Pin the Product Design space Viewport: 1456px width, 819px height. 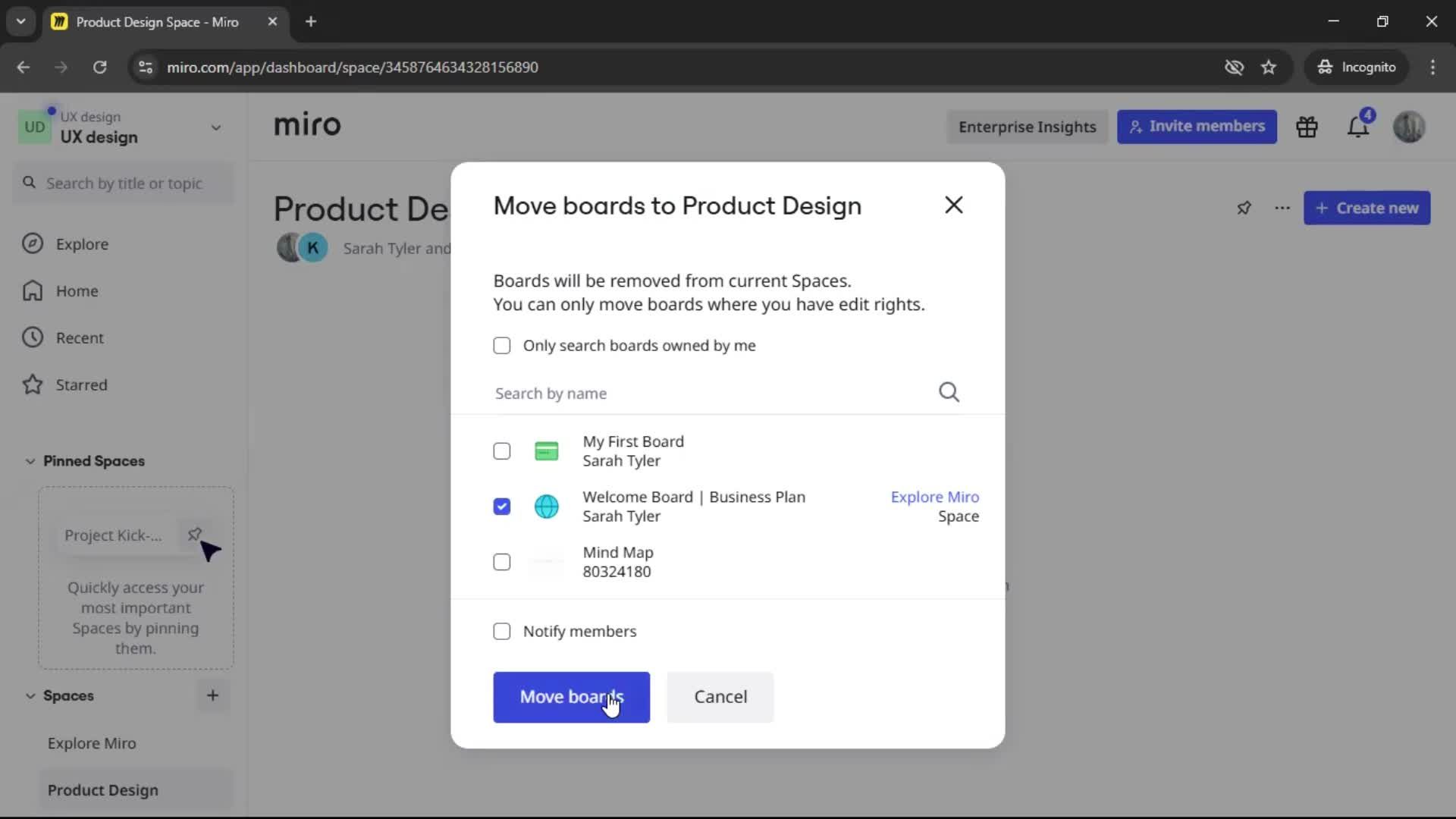click(x=1244, y=208)
